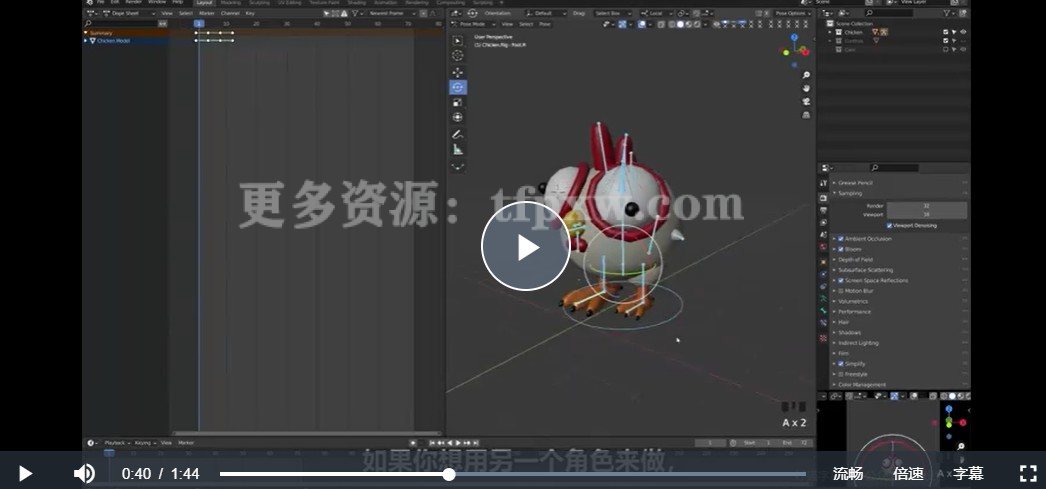Viewport: 1046px width, 489px height.
Task: Open the Tool properties tab icon
Action: point(824,183)
